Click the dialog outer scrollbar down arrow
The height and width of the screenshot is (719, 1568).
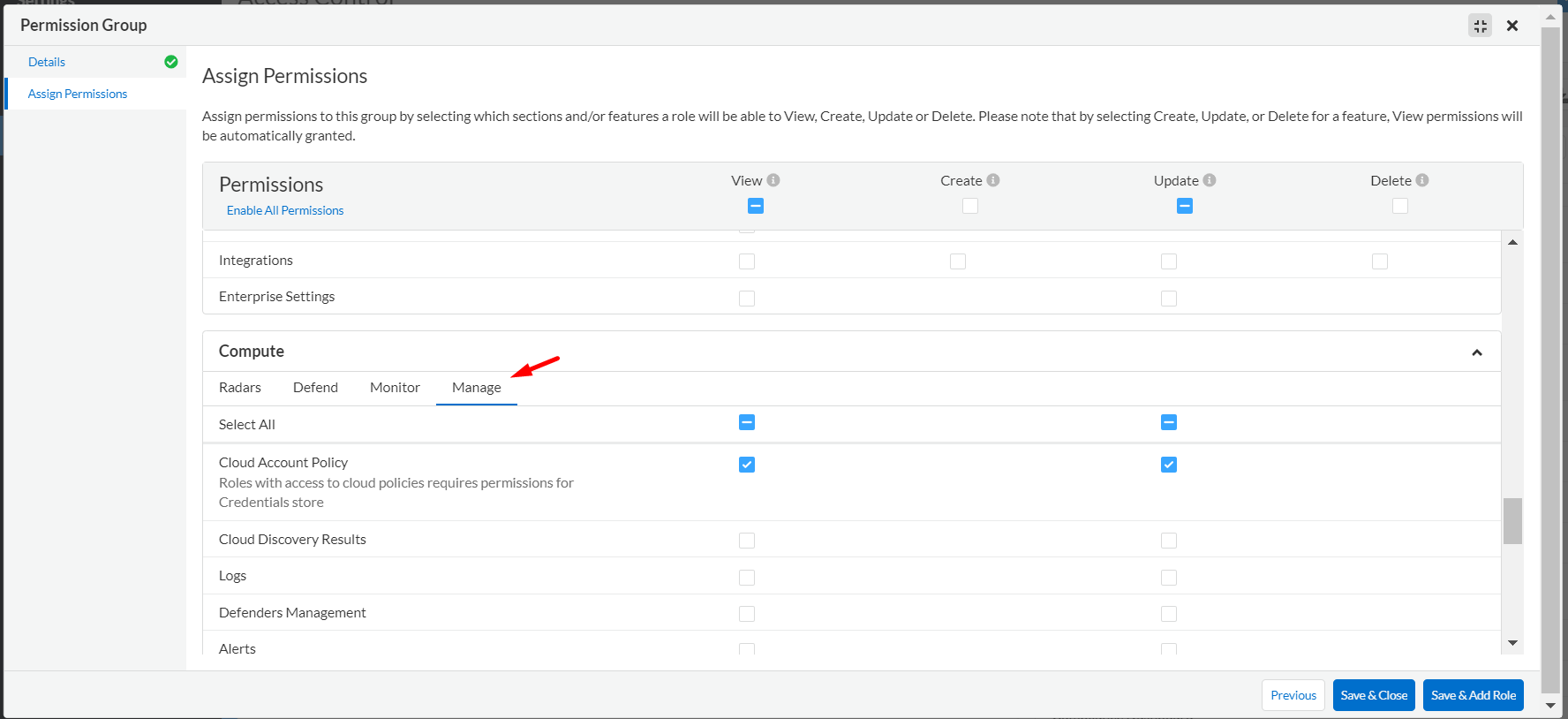pos(1550,706)
